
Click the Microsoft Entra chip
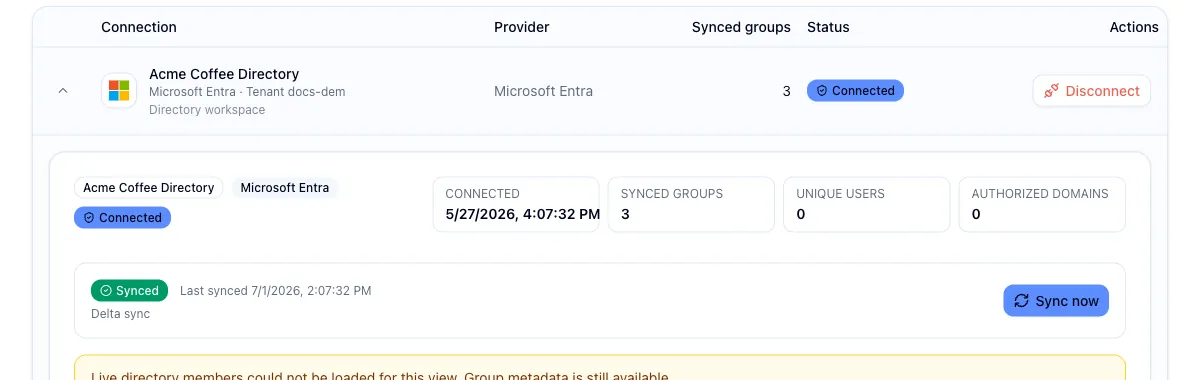pos(285,188)
